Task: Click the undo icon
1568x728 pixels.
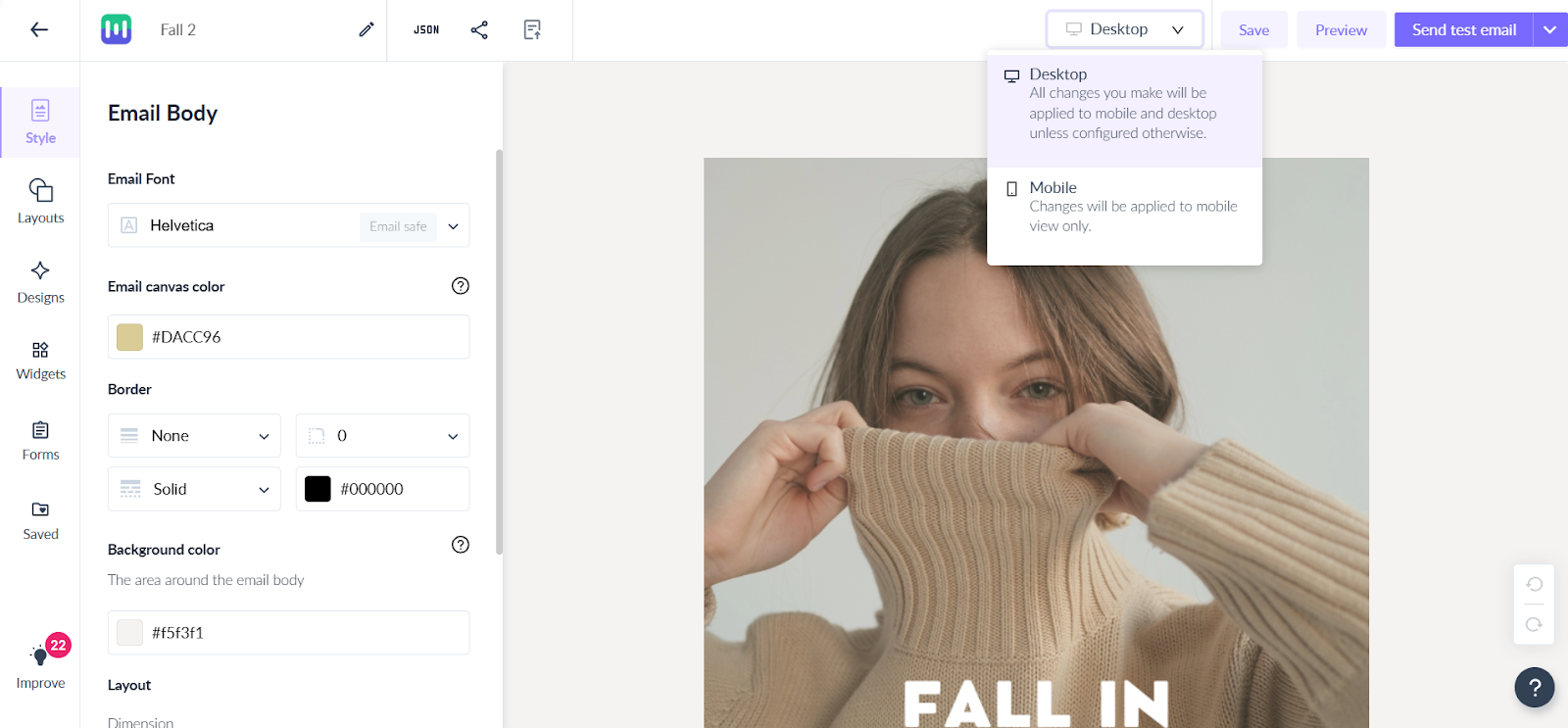Action: (1535, 584)
